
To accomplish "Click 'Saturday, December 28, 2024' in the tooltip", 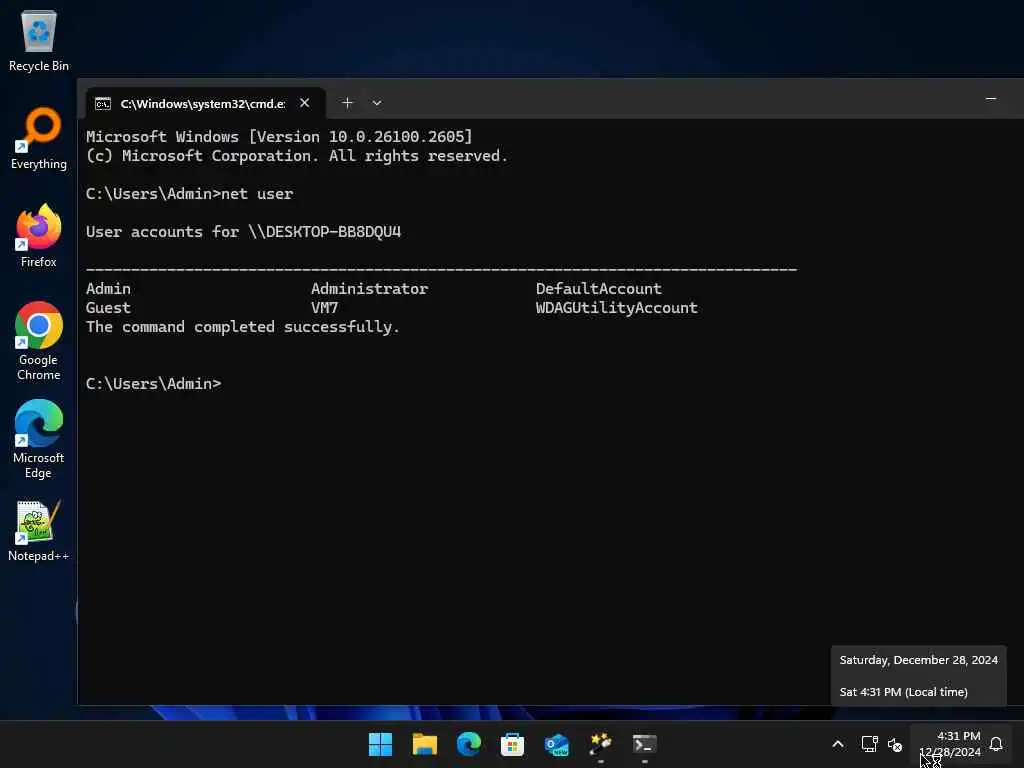I will [918, 660].
